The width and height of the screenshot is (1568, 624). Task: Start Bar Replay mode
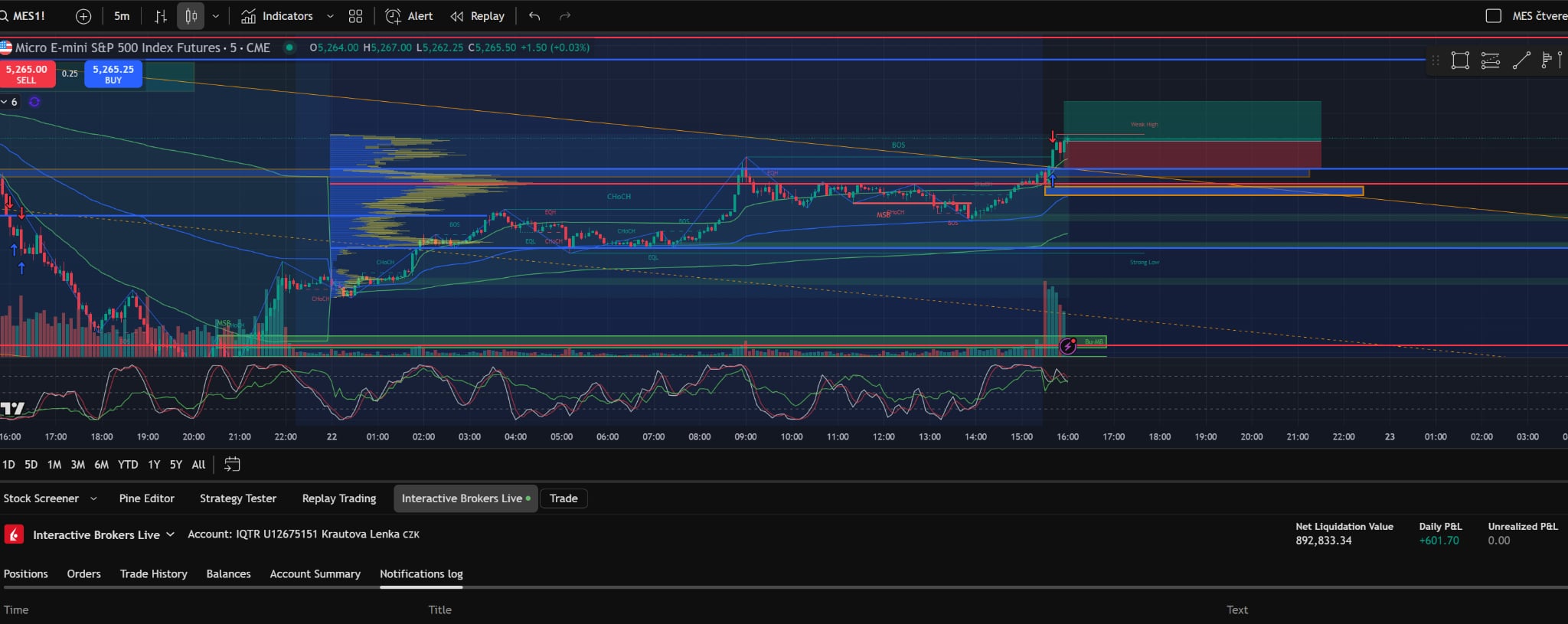coord(478,16)
